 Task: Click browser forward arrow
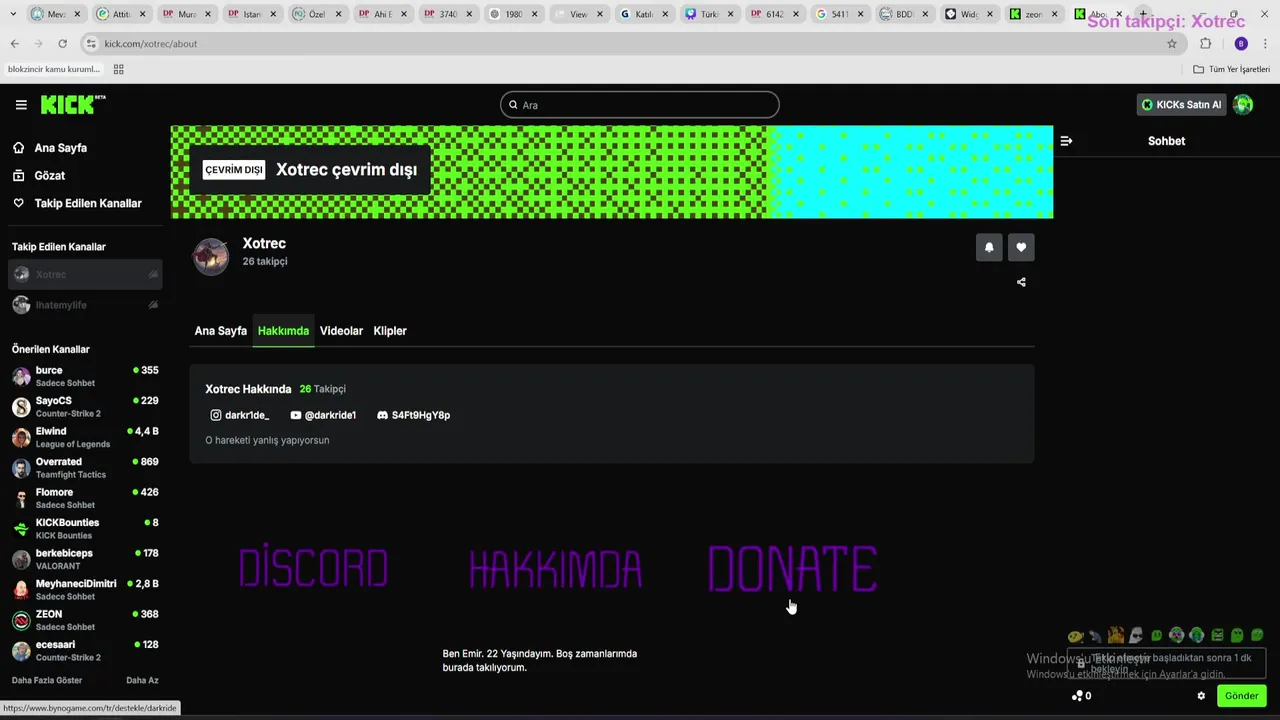coord(38,44)
